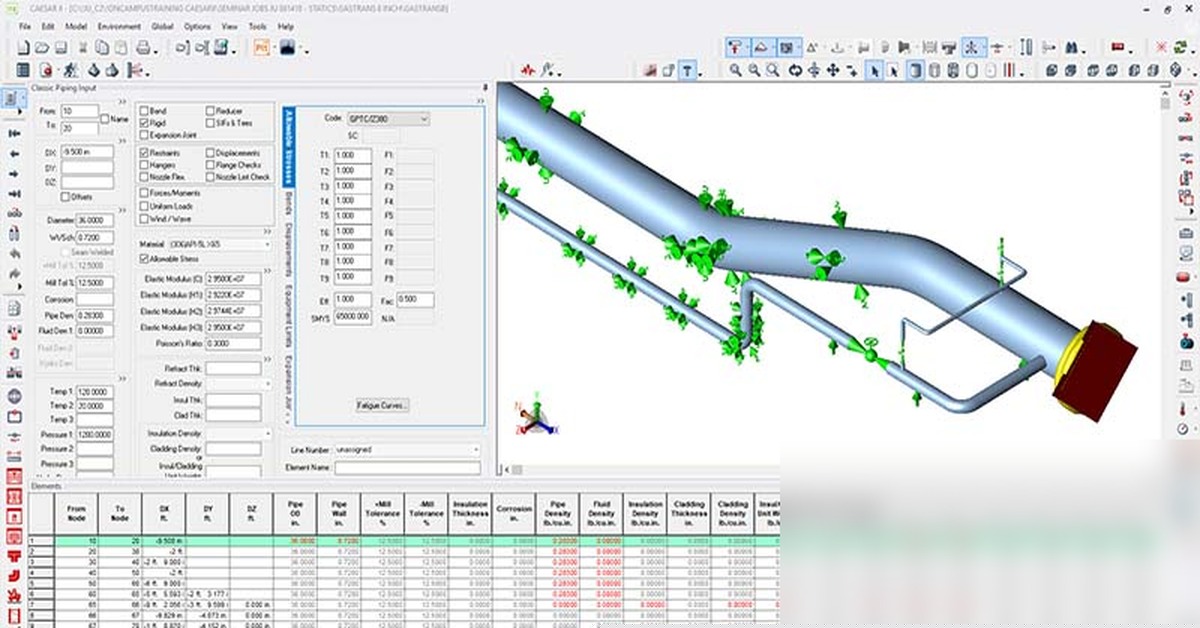Viewport: 1200px width, 628px height.
Task: Open the Line Number dropdown
Action: 473,450
